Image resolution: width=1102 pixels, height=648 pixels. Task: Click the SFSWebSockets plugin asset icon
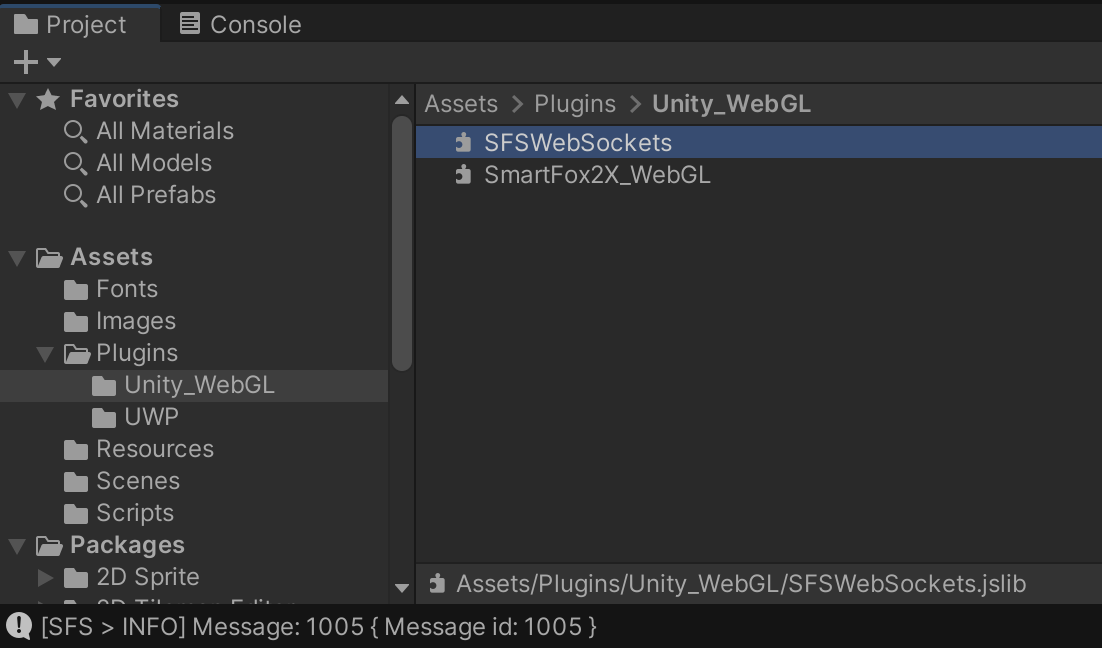tap(463, 143)
